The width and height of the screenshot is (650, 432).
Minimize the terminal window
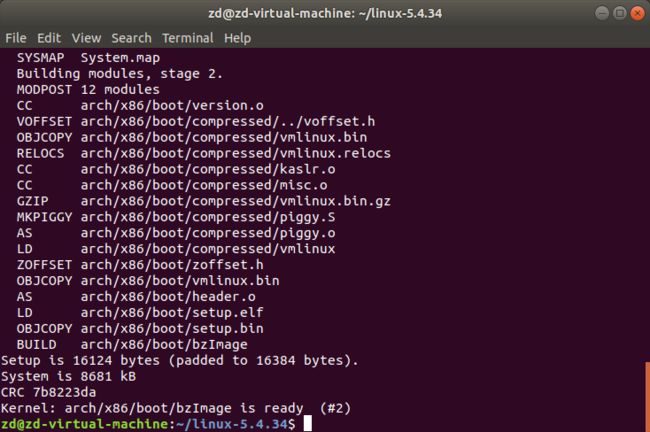point(602,13)
